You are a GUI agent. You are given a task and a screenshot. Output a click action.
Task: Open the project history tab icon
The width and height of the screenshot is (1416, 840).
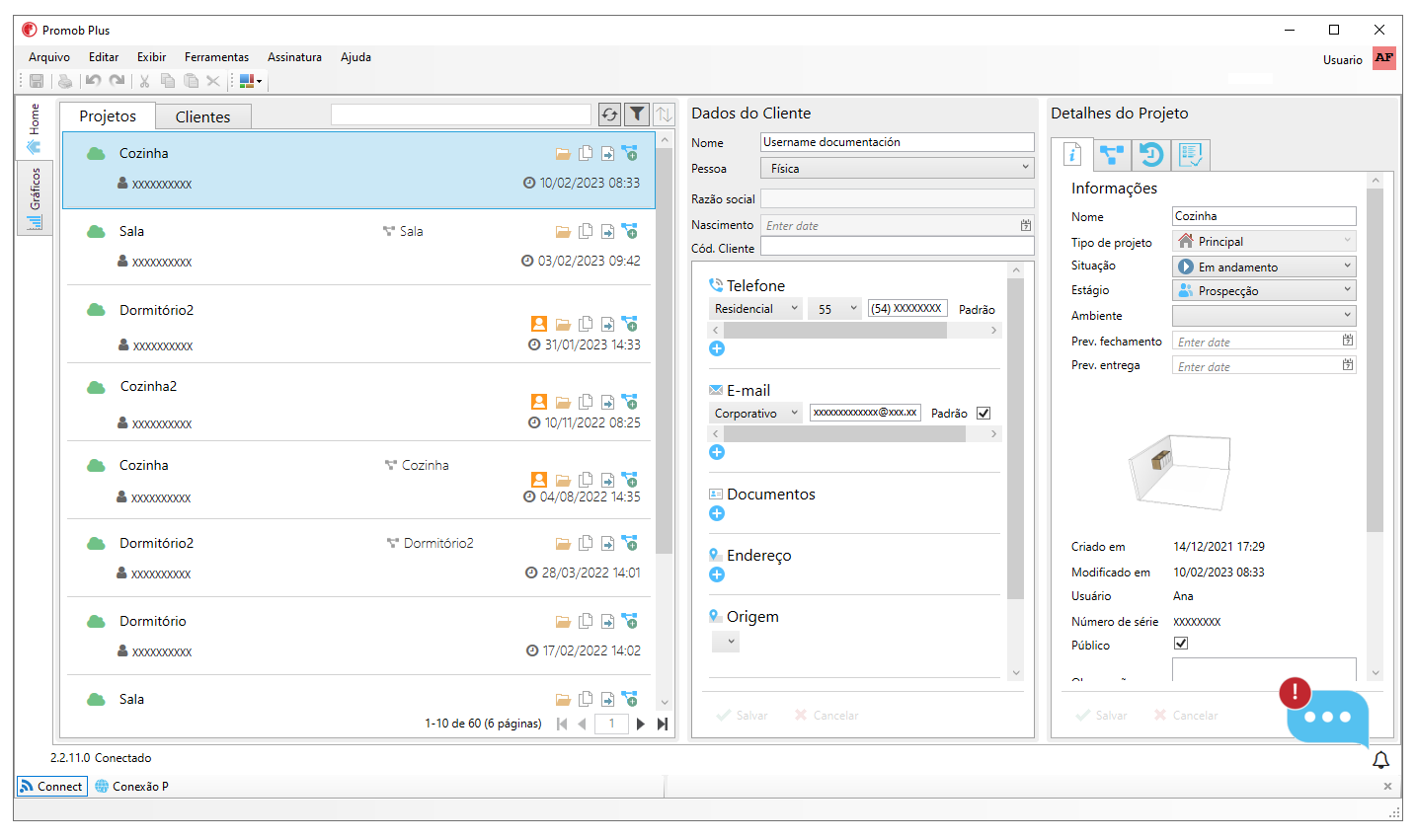pos(1151,155)
